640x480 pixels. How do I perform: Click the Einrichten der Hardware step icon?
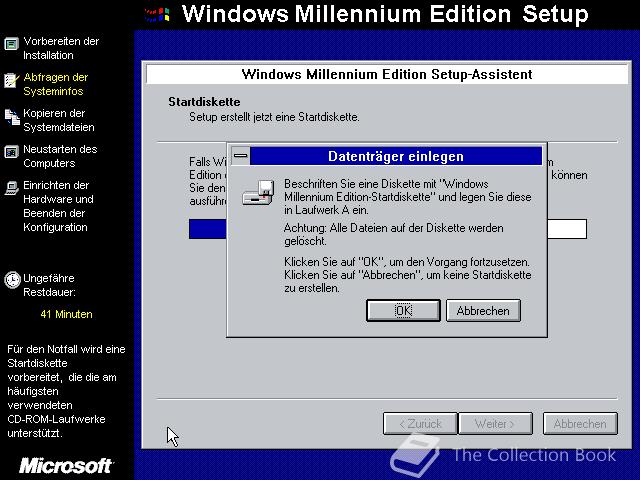[x=11, y=188]
